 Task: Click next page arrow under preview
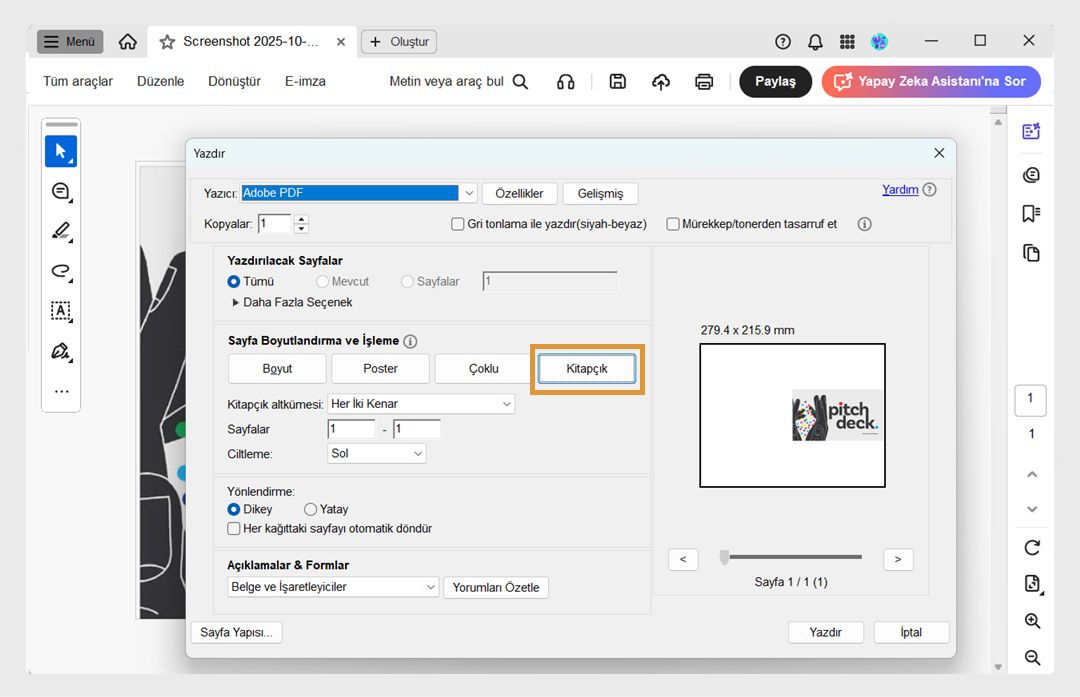pos(898,559)
